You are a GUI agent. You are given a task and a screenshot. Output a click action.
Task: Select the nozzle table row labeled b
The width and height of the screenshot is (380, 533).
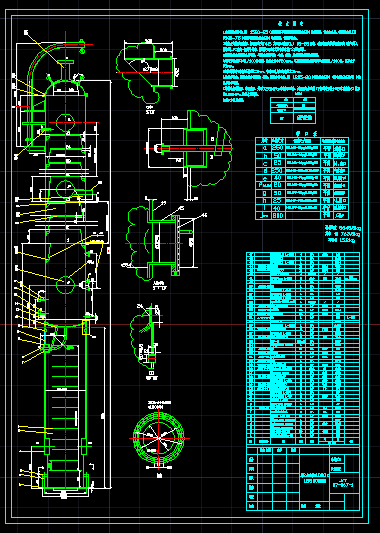click(x=302, y=156)
